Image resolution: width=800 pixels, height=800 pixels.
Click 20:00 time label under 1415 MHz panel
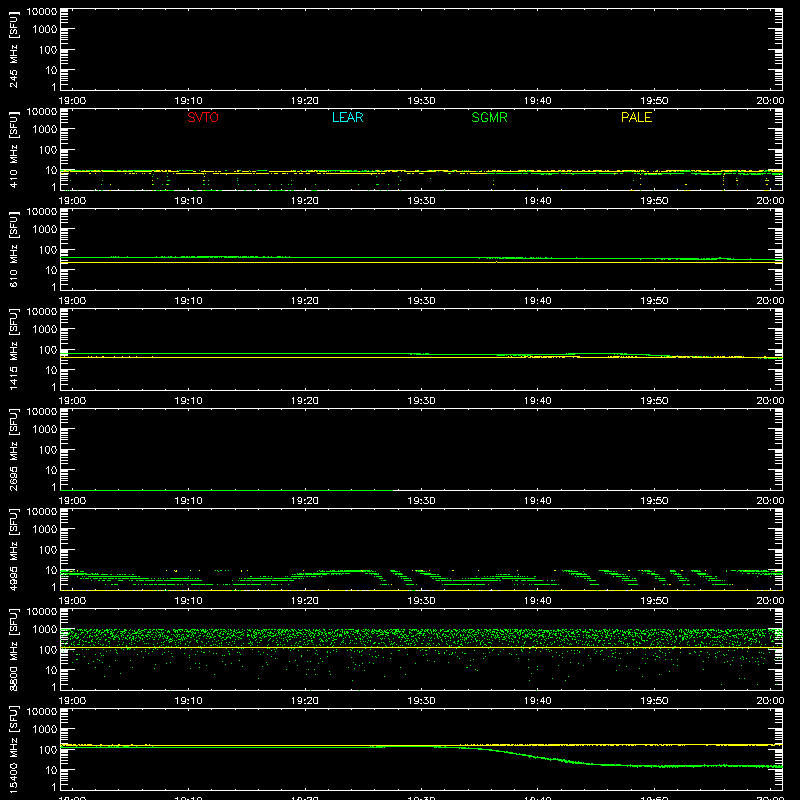click(770, 401)
